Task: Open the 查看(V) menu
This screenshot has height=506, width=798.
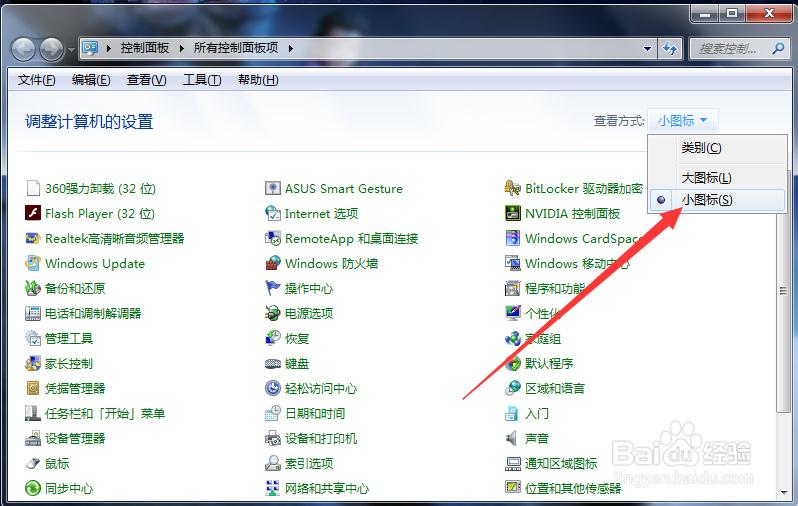Action: pyautogui.click(x=147, y=80)
